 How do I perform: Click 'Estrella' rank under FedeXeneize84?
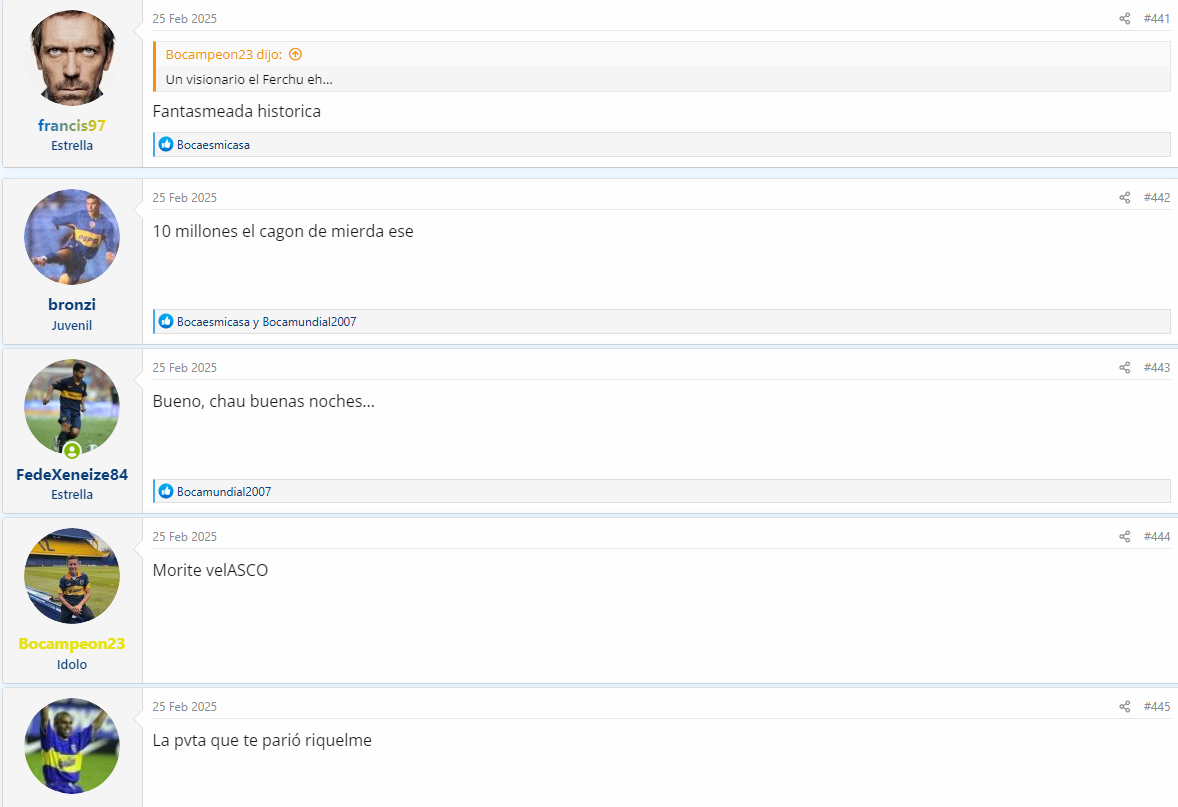[x=72, y=494]
